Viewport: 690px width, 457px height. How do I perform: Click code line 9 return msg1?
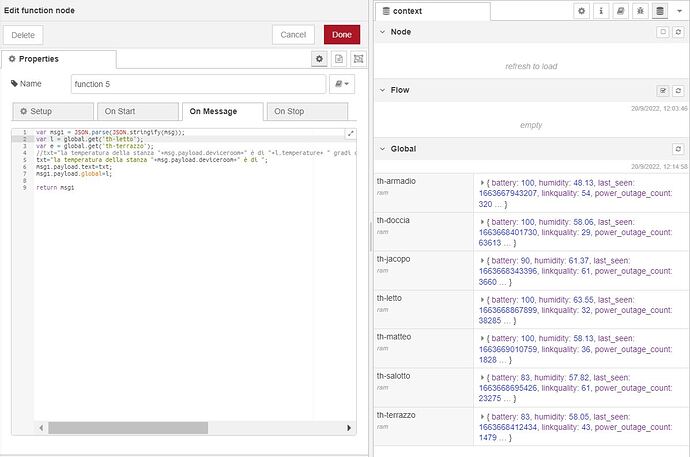(55, 188)
